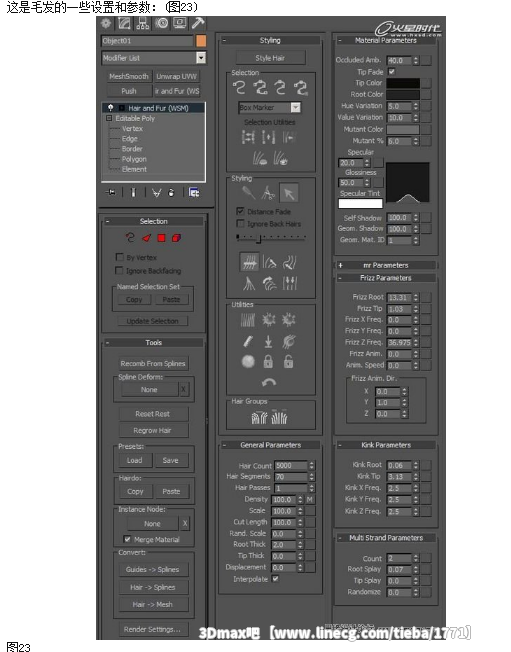Click the Lock padlock utility icon
This screenshot has height=652, width=511.
pyautogui.click(x=268, y=361)
